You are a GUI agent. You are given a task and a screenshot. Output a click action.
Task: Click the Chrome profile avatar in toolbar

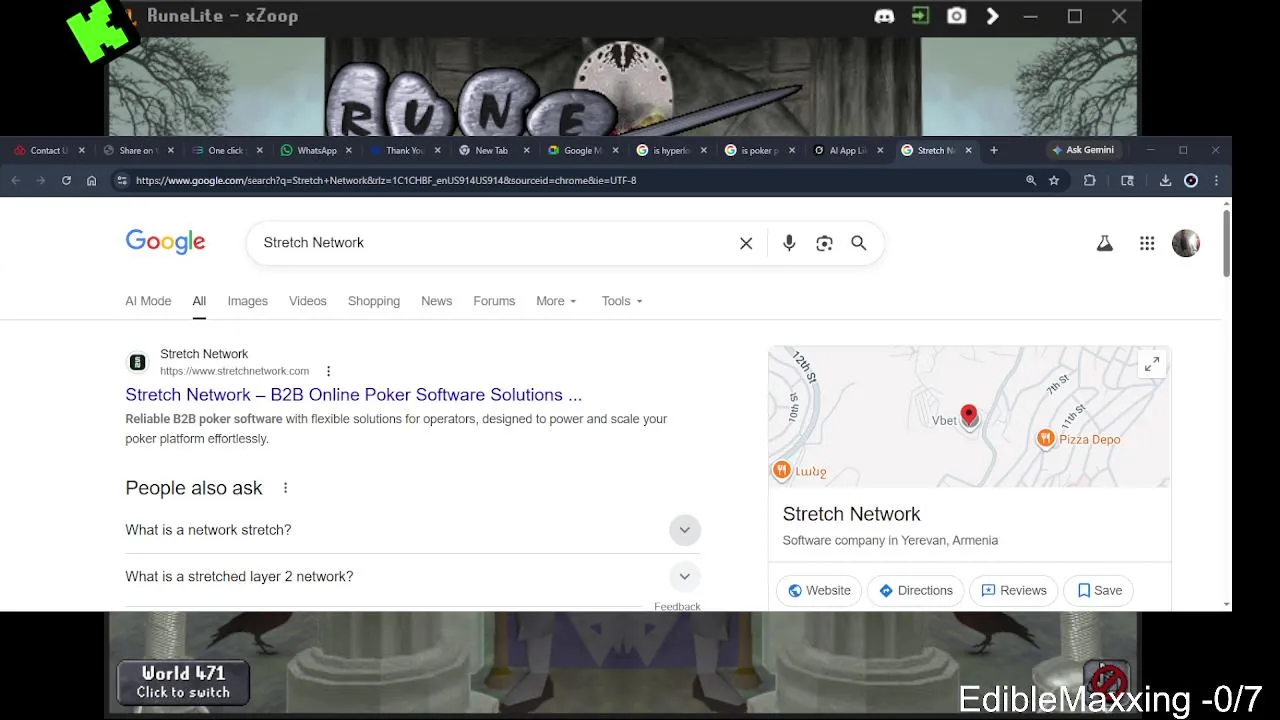(x=1191, y=181)
